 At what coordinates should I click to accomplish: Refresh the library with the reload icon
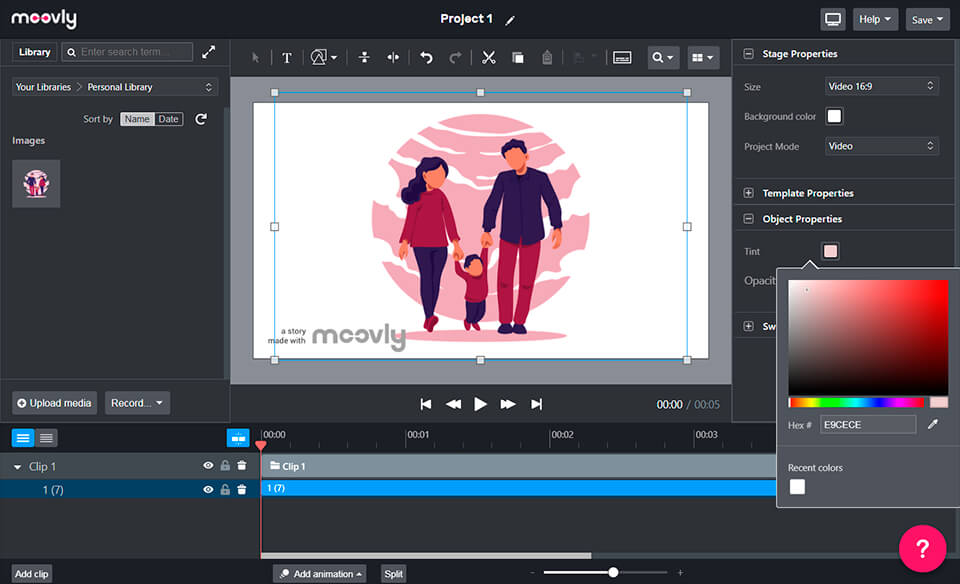(201, 119)
